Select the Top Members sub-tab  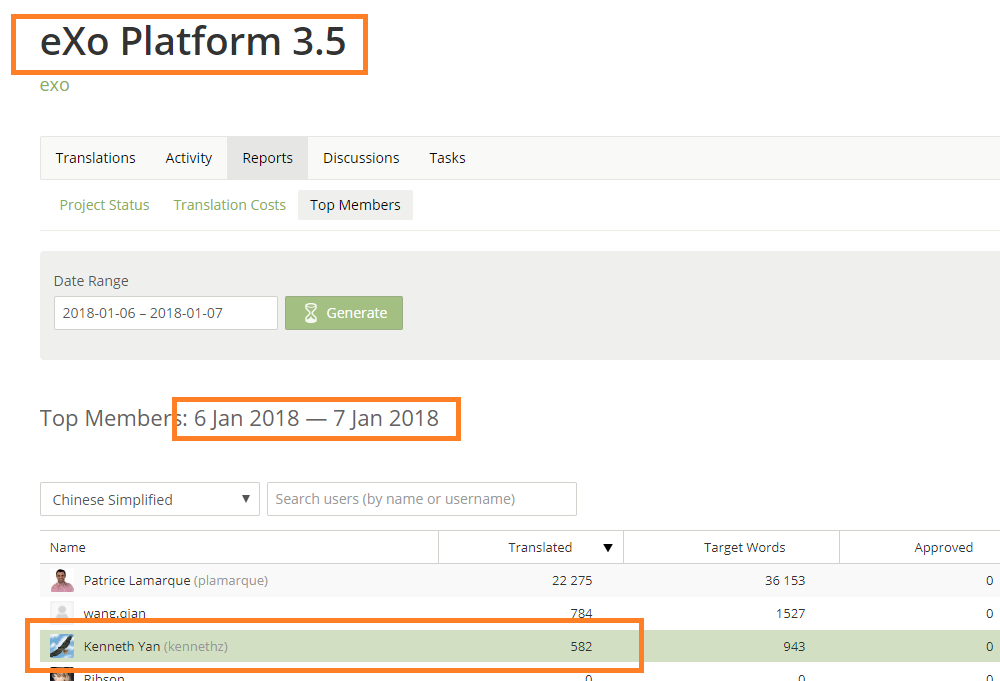pyautogui.click(x=355, y=205)
